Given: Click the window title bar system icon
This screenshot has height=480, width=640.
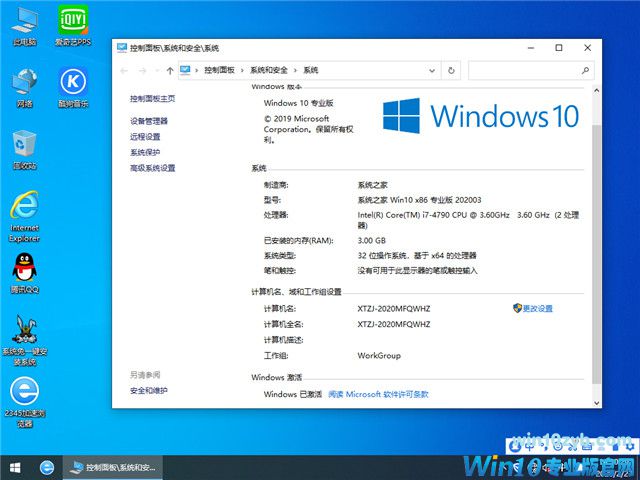Looking at the screenshot, I should coord(122,48).
